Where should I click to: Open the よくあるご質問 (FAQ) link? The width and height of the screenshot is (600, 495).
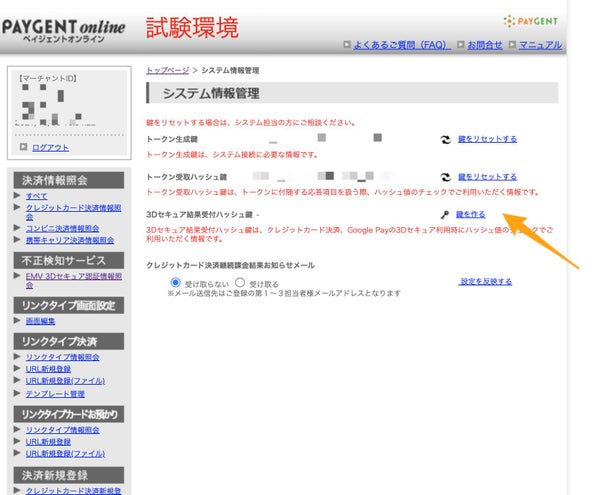401,45
